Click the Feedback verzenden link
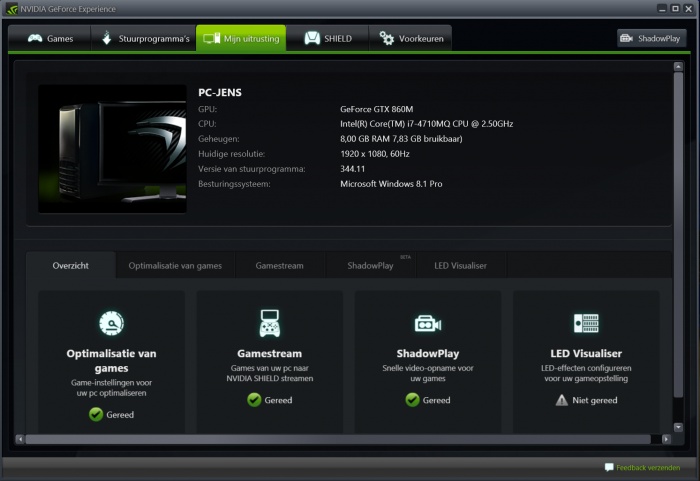 click(648, 468)
